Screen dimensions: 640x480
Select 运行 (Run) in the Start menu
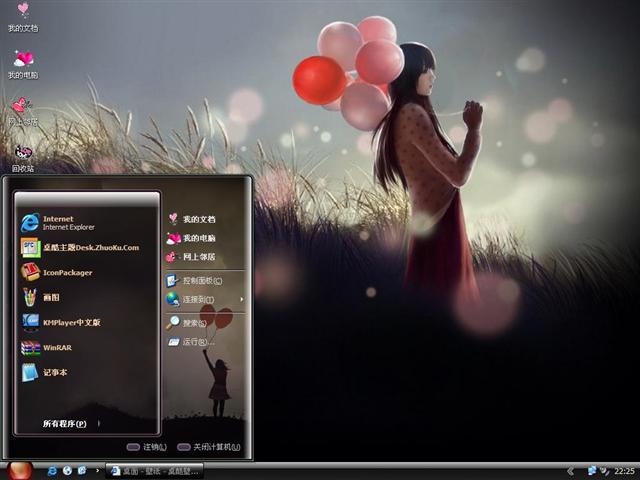tap(194, 342)
